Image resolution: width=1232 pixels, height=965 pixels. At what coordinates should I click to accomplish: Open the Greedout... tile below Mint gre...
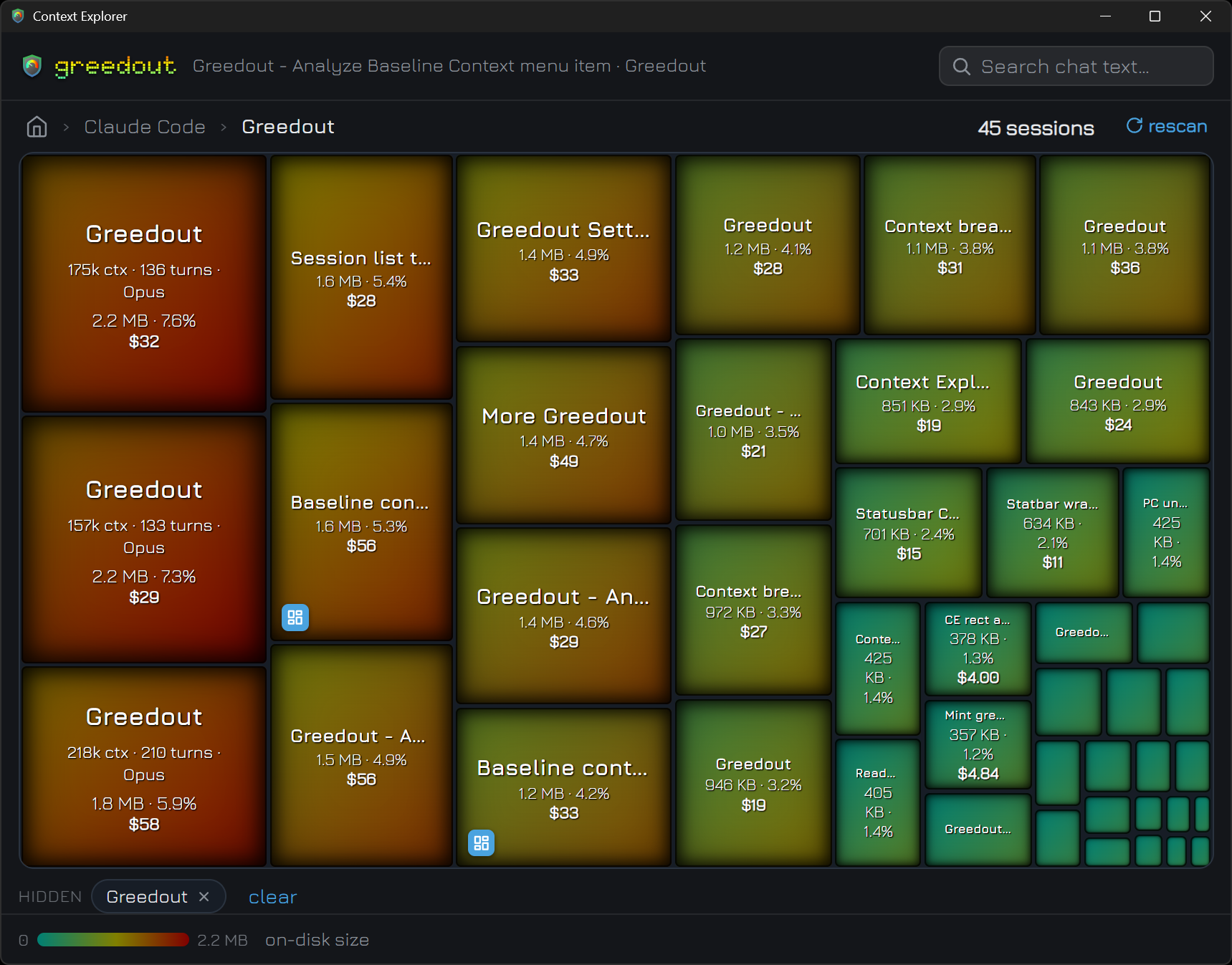pos(978,830)
